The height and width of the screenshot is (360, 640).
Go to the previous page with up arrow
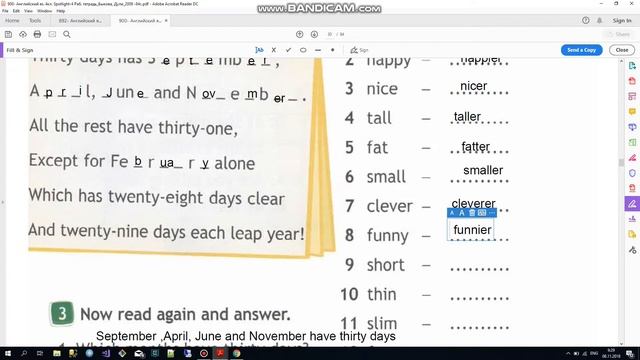[x=300, y=34]
